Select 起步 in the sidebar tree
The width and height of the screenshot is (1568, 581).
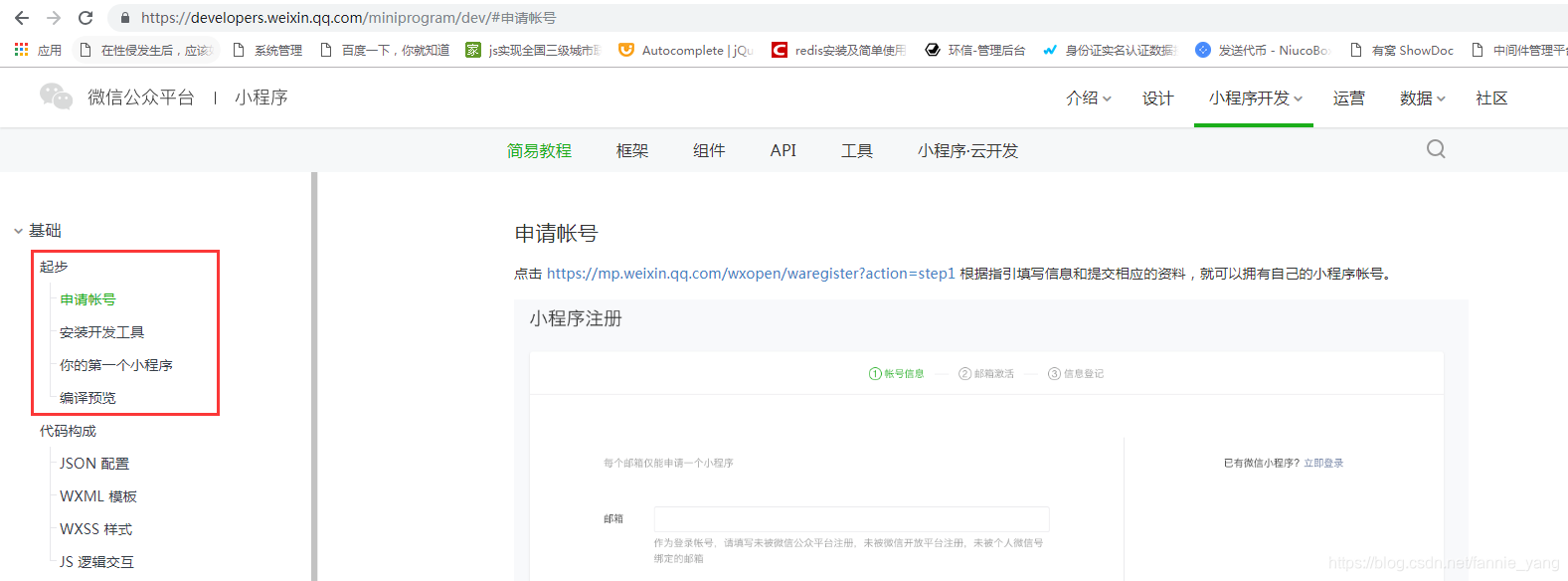[x=54, y=267]
